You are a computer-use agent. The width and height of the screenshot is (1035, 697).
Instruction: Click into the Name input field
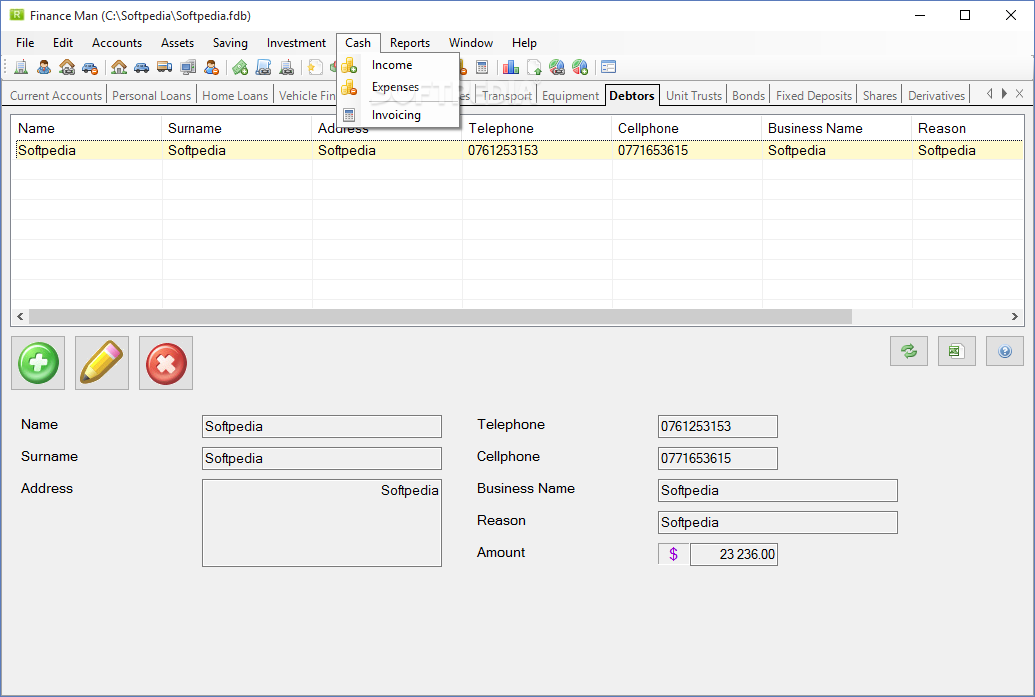(x=322, y=426)
